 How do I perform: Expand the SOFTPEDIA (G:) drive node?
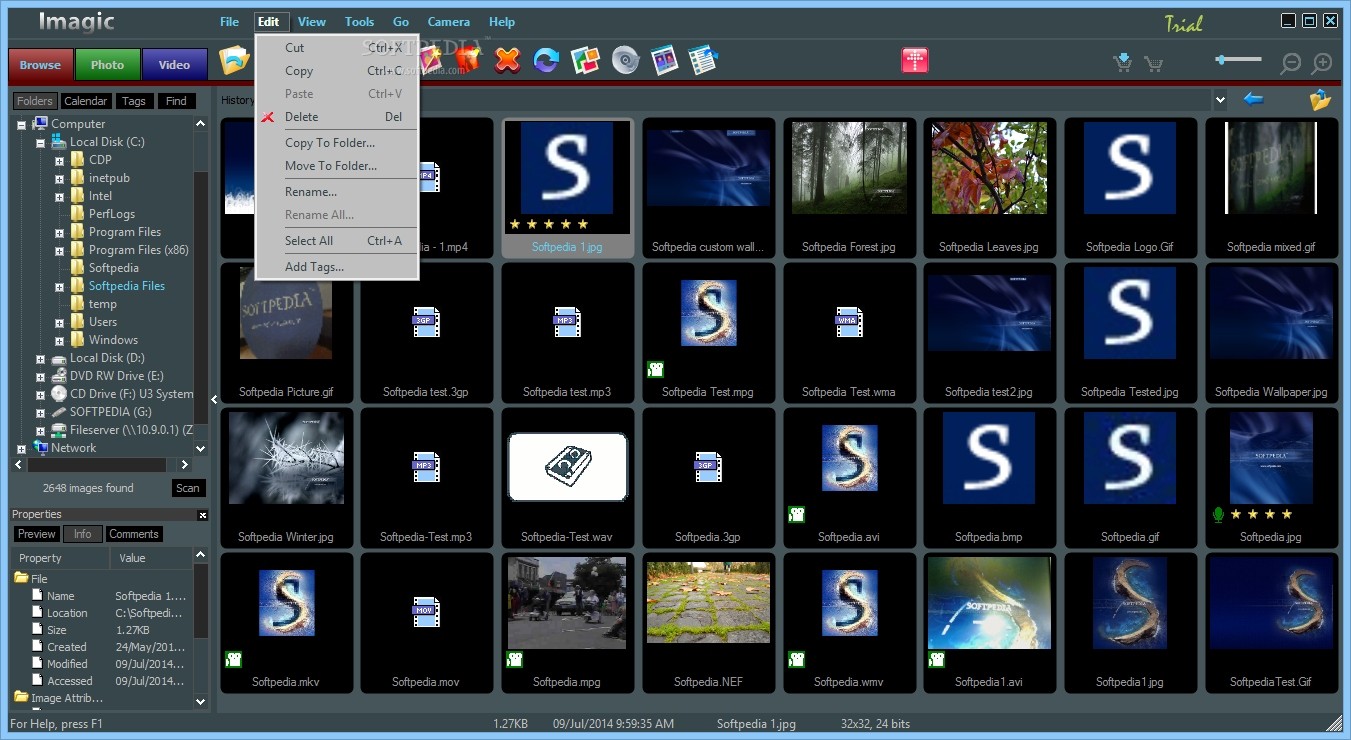[41, 412]
